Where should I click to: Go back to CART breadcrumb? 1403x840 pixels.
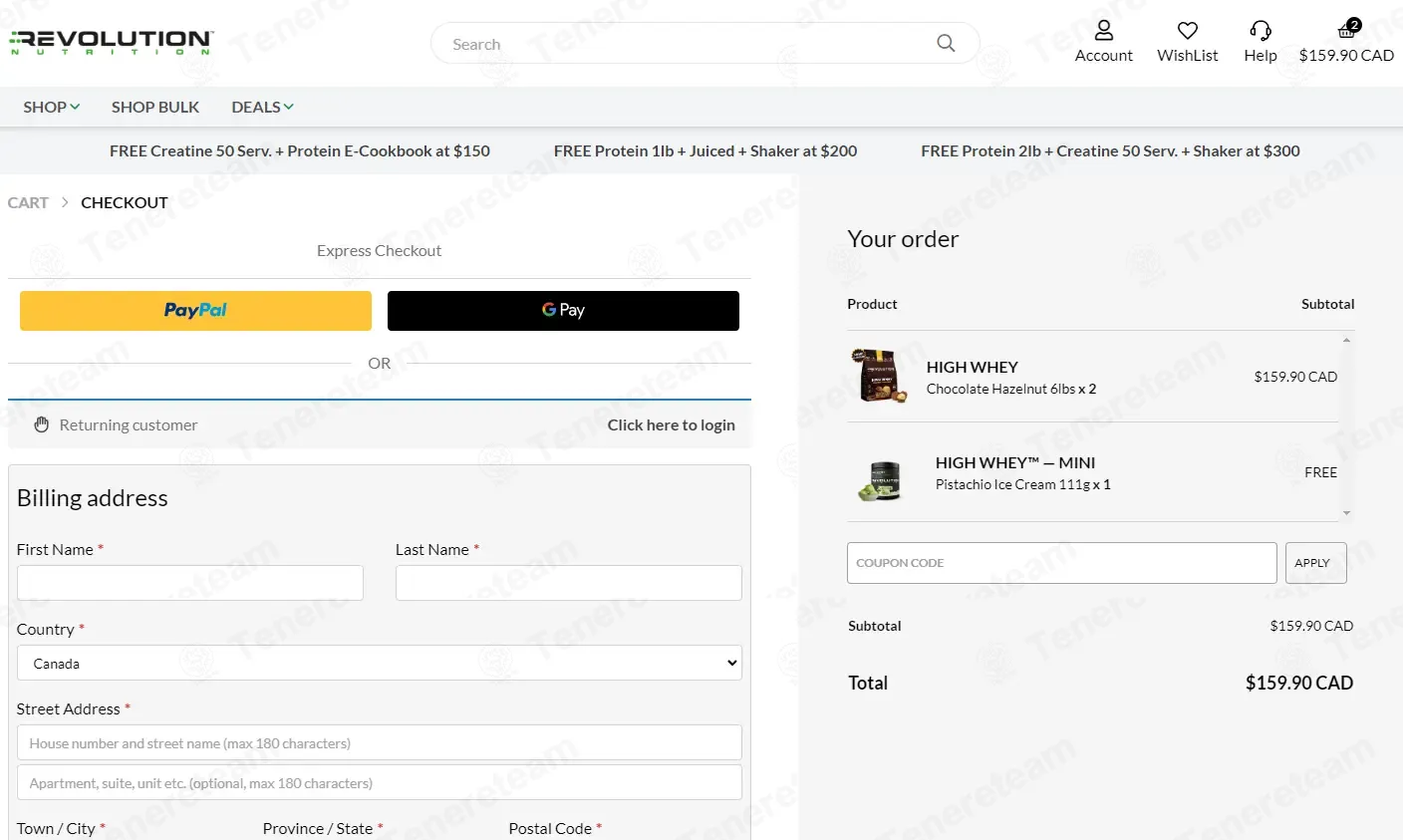(28, 202)
